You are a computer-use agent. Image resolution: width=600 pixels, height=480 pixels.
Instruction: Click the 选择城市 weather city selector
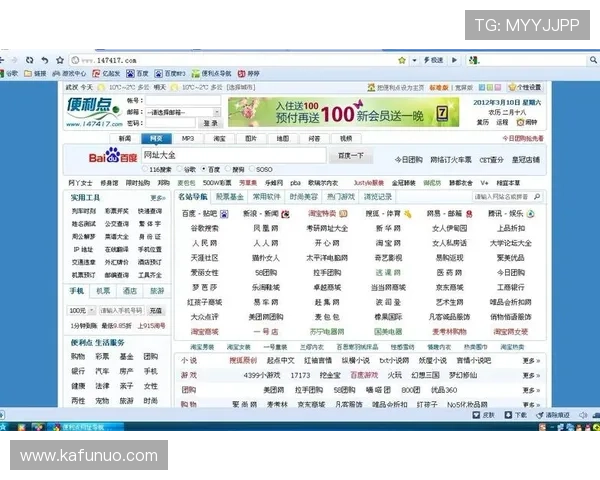241,87
